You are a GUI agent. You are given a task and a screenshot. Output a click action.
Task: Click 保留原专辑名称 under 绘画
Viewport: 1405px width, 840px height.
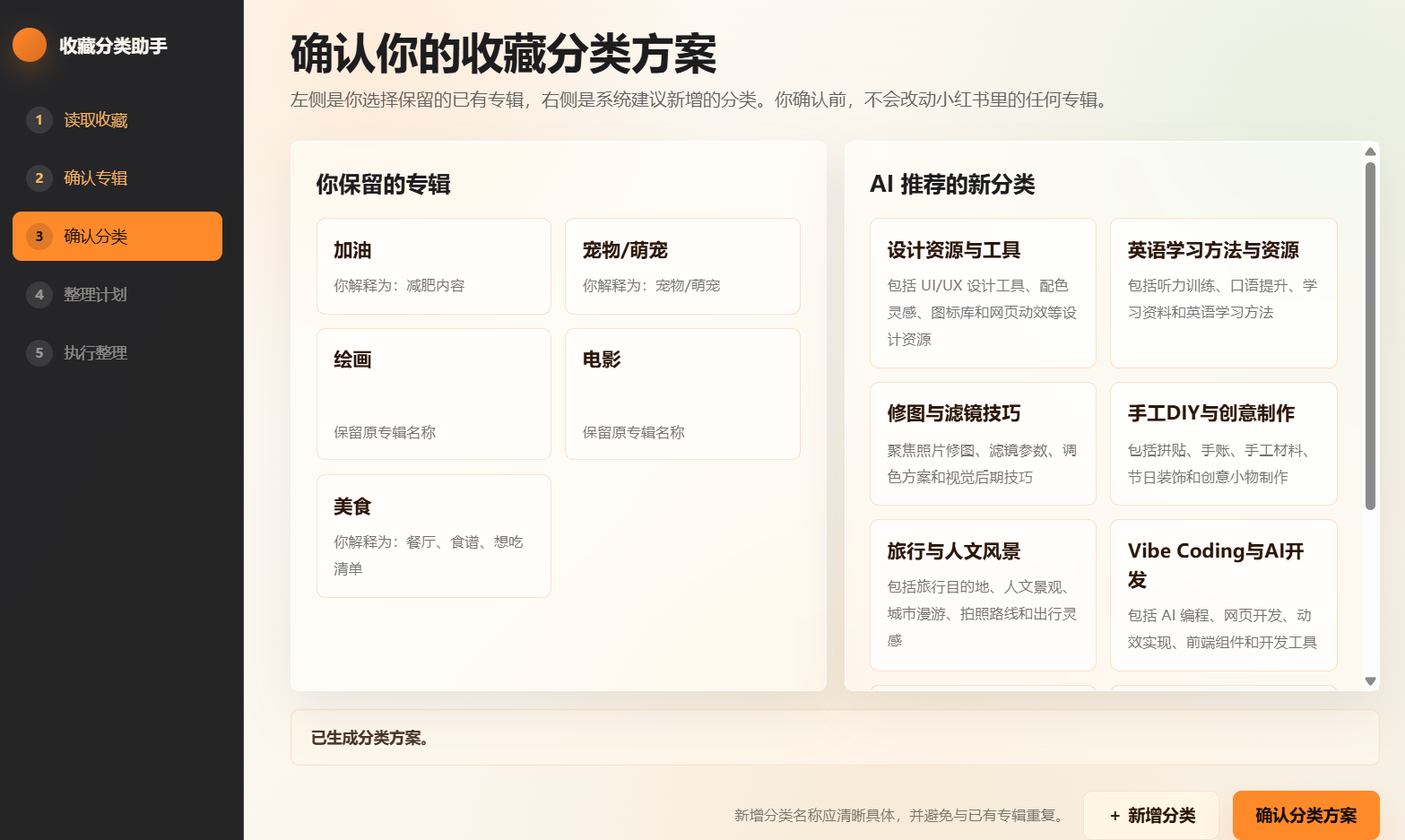(385, 433)
